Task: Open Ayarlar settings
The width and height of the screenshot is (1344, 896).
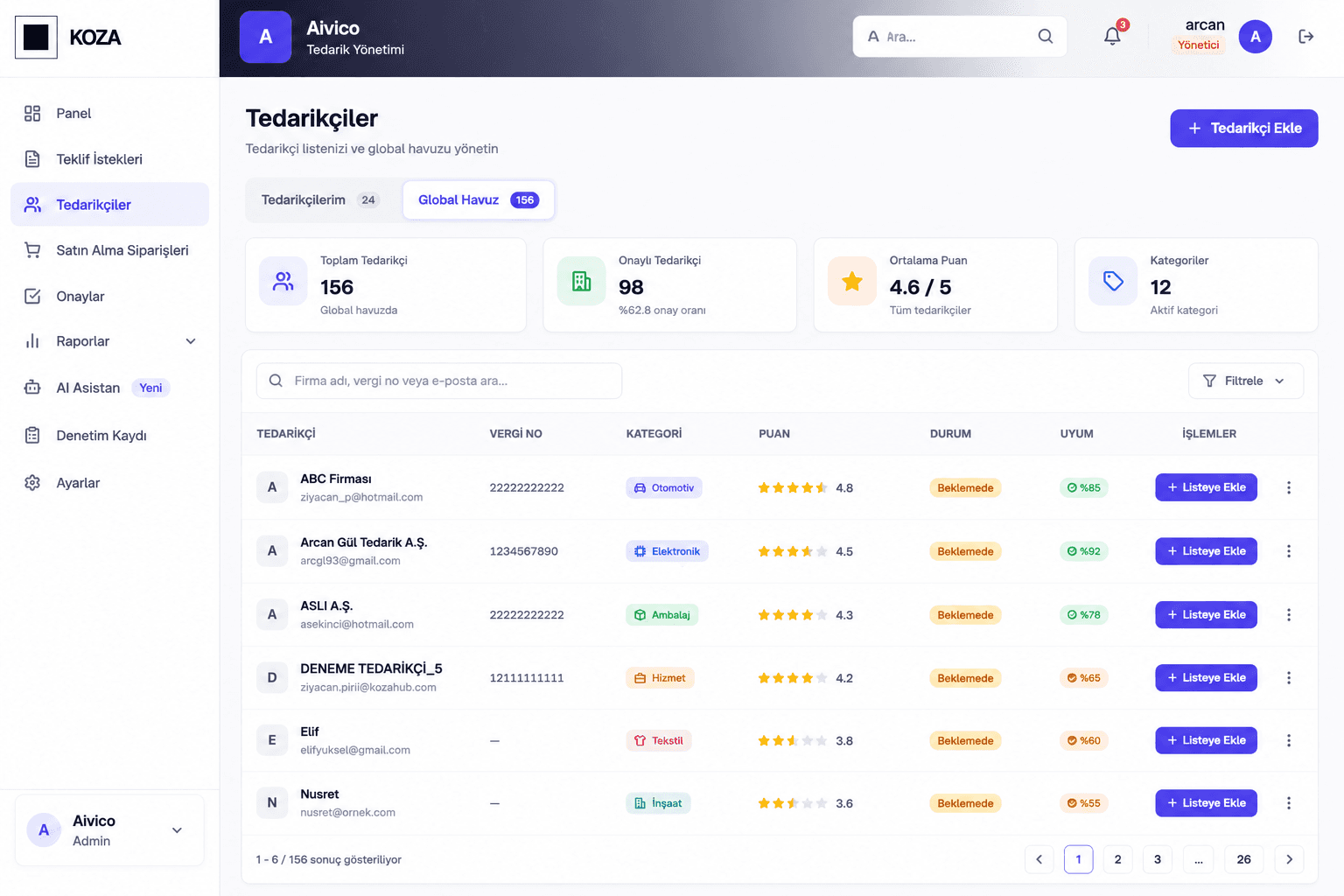Action: [109, 483]
